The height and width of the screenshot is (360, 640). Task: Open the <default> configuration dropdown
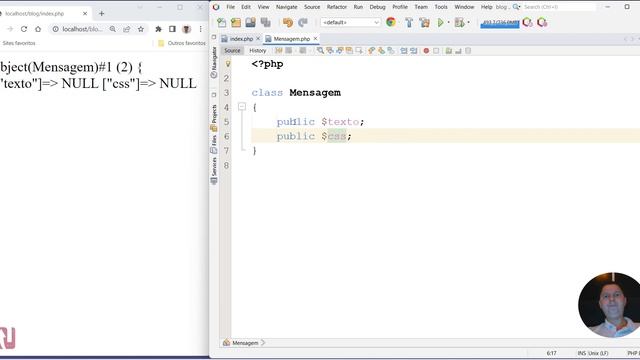[351, 22]
